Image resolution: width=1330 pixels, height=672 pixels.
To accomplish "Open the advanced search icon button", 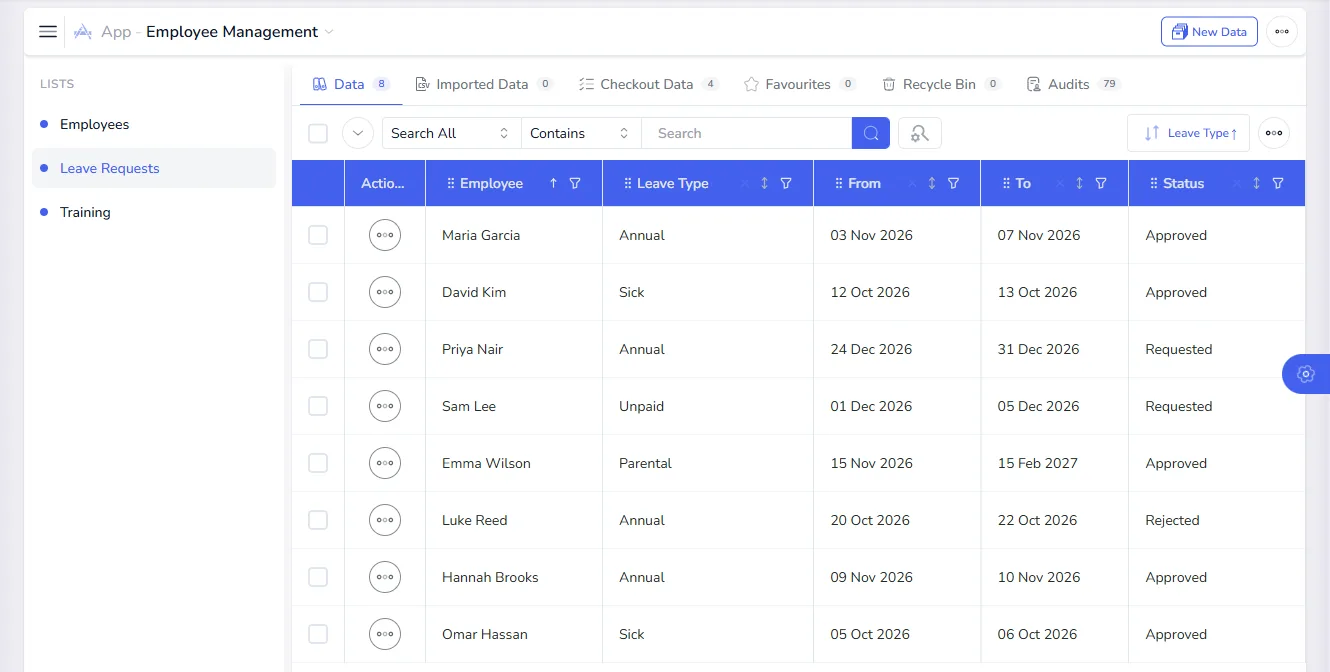I will [920, 133].
